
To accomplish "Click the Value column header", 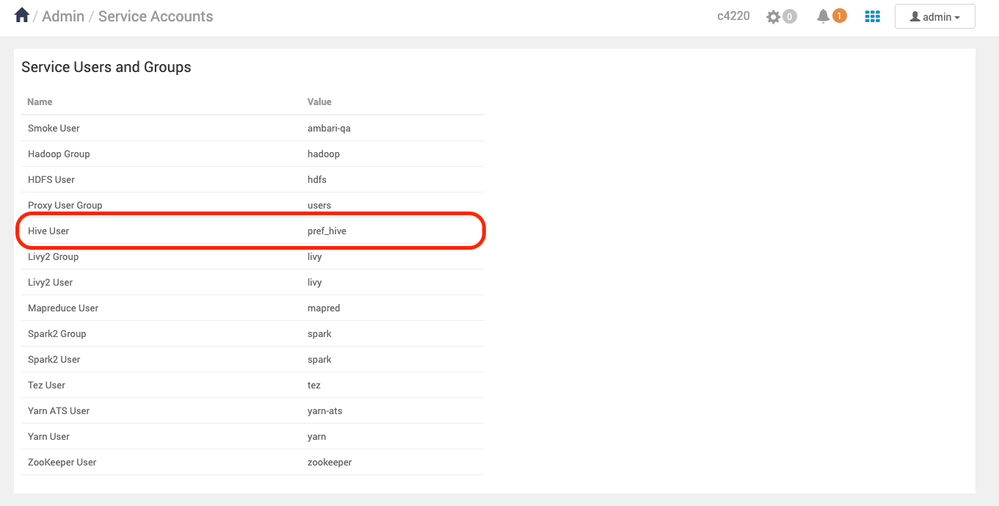I will (319, 102).
